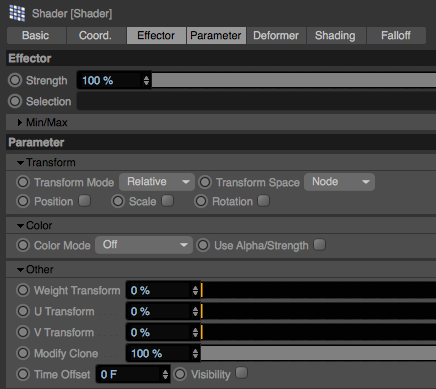Screen dimensions: 436x389
Task: Open the Deformer tab
Action: [276, 36]
